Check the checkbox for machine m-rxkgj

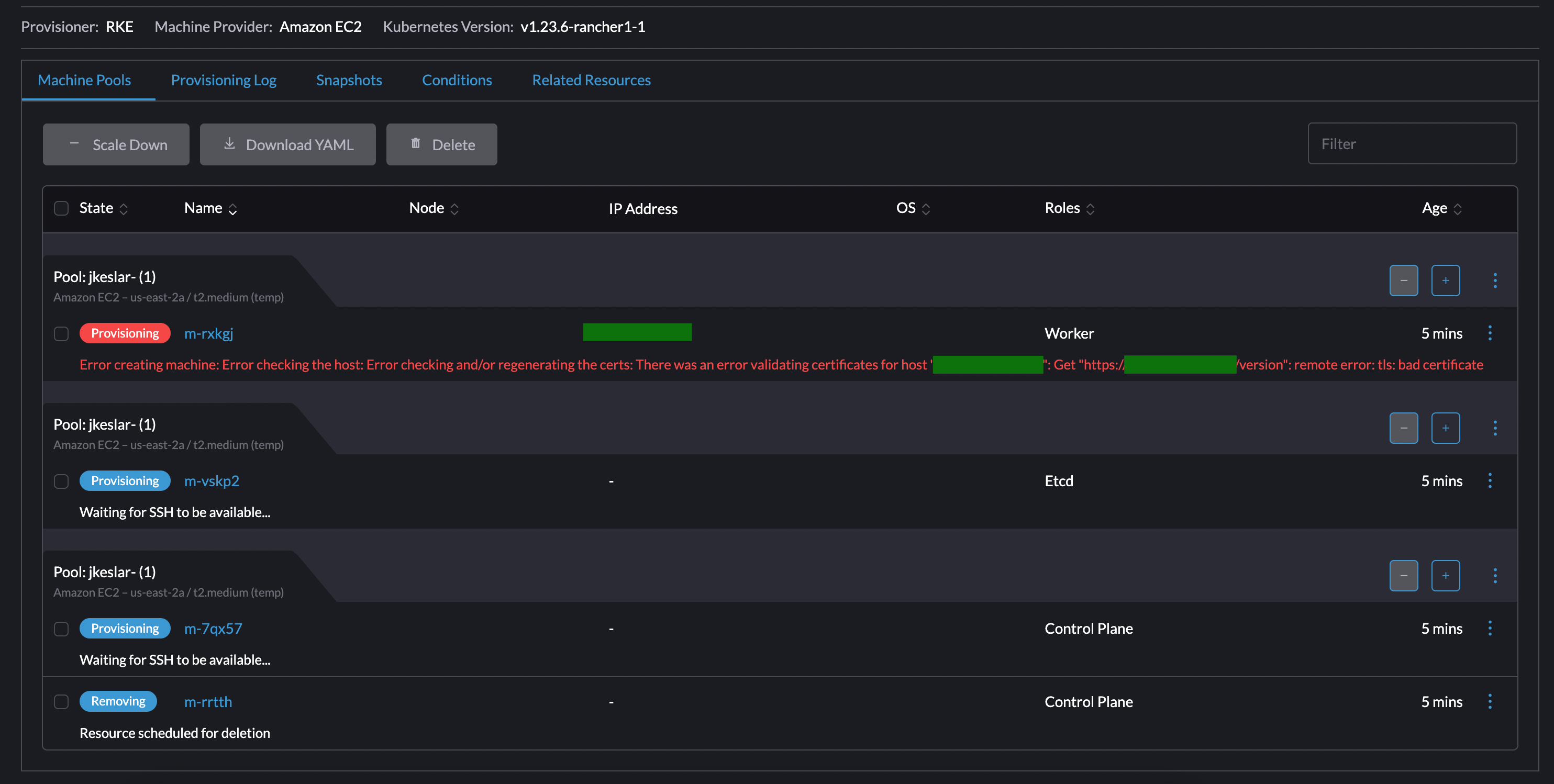coord(61,333)
